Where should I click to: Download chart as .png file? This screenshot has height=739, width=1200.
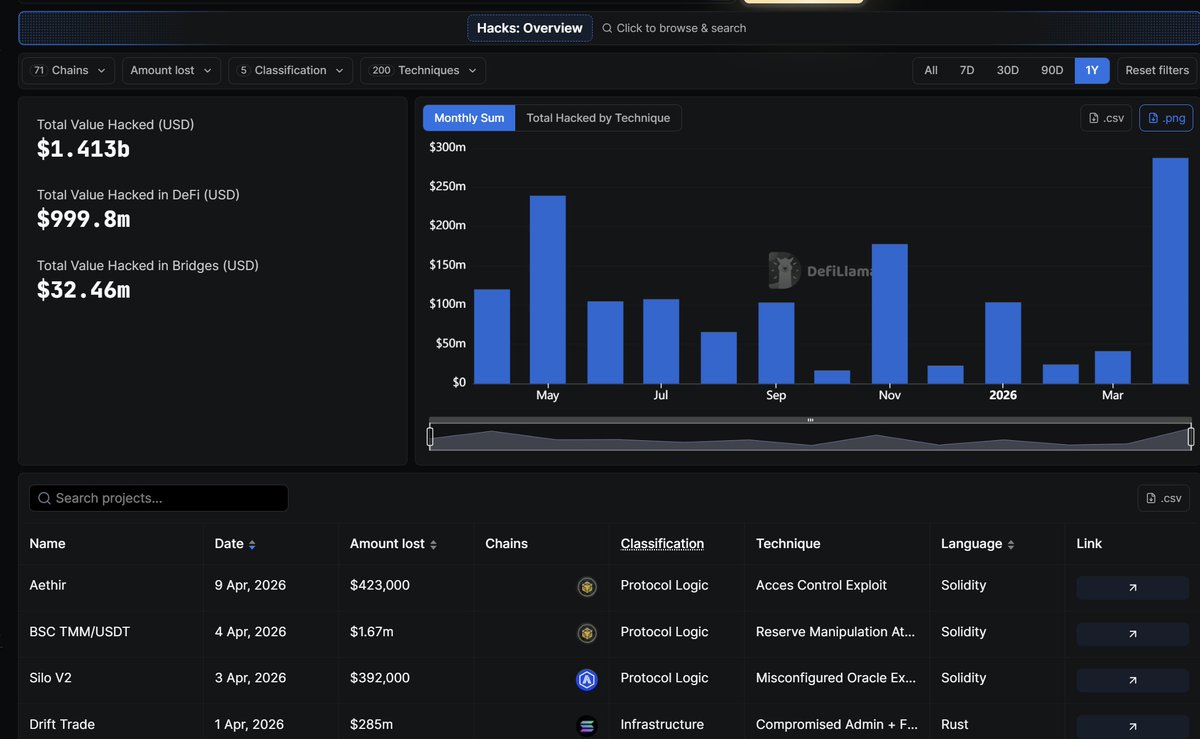(1166, 118)
